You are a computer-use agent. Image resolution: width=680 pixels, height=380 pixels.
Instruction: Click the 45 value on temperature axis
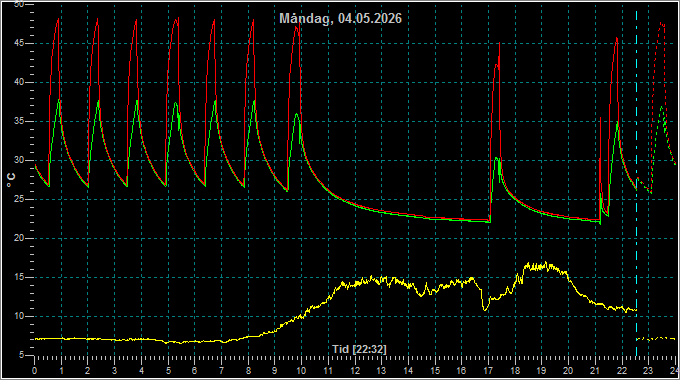[19, 43]
